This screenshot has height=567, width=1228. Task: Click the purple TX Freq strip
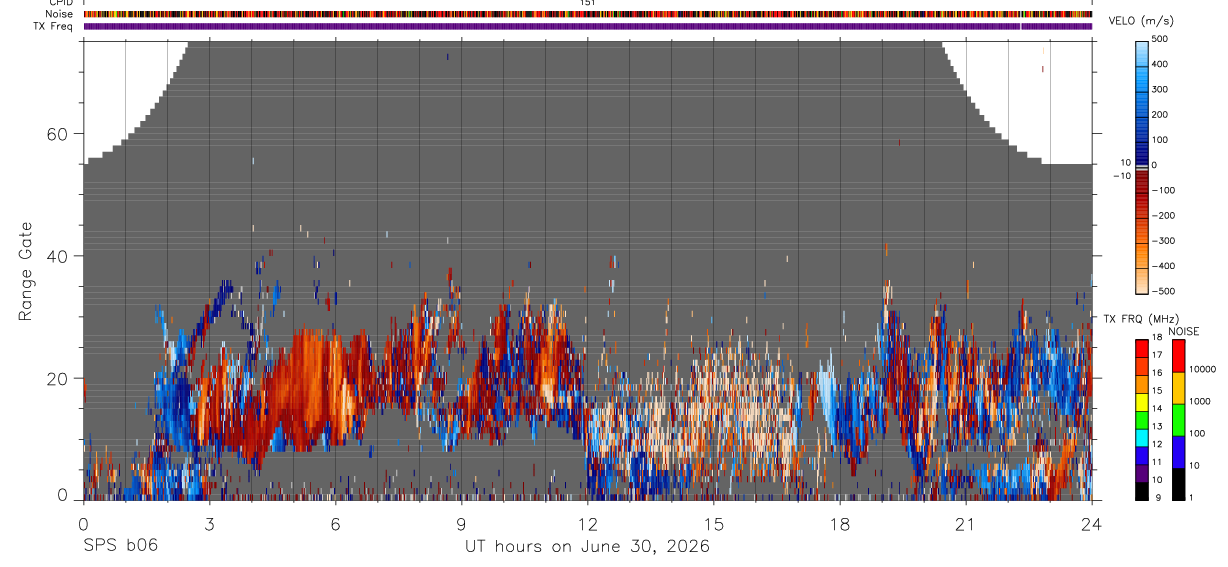pos(588,26)
